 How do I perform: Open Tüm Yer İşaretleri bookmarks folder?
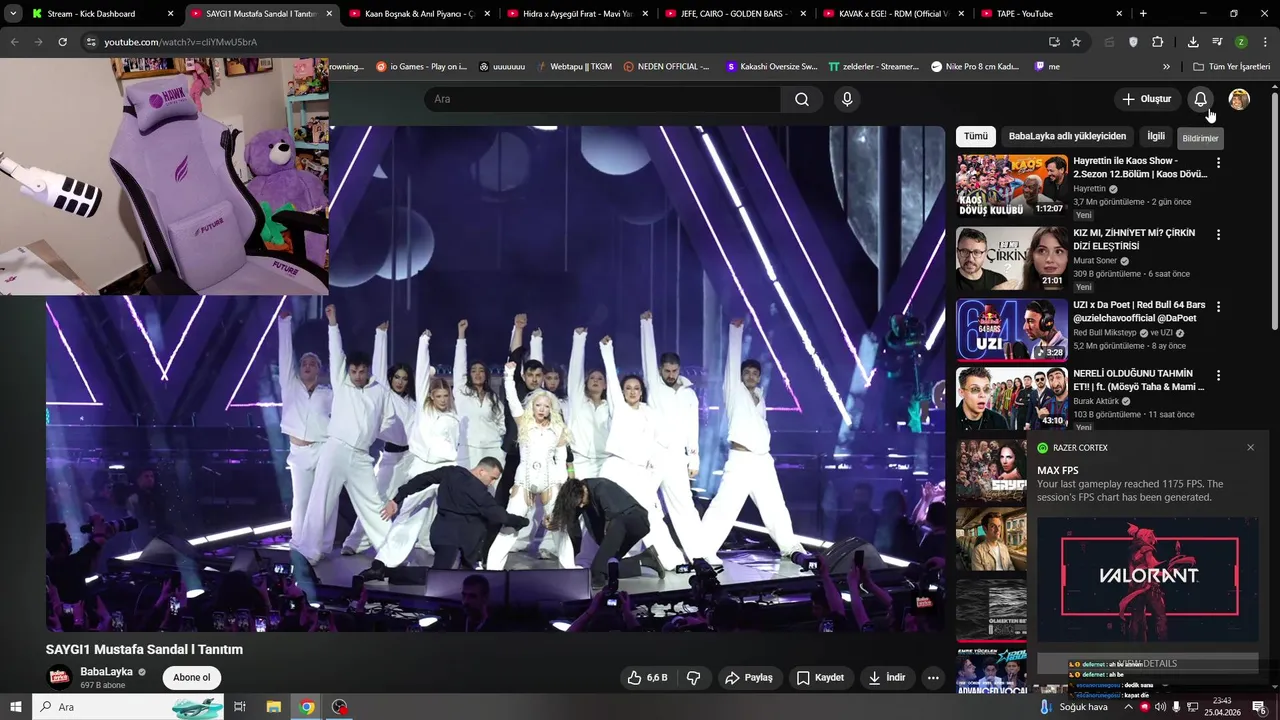1230,67
